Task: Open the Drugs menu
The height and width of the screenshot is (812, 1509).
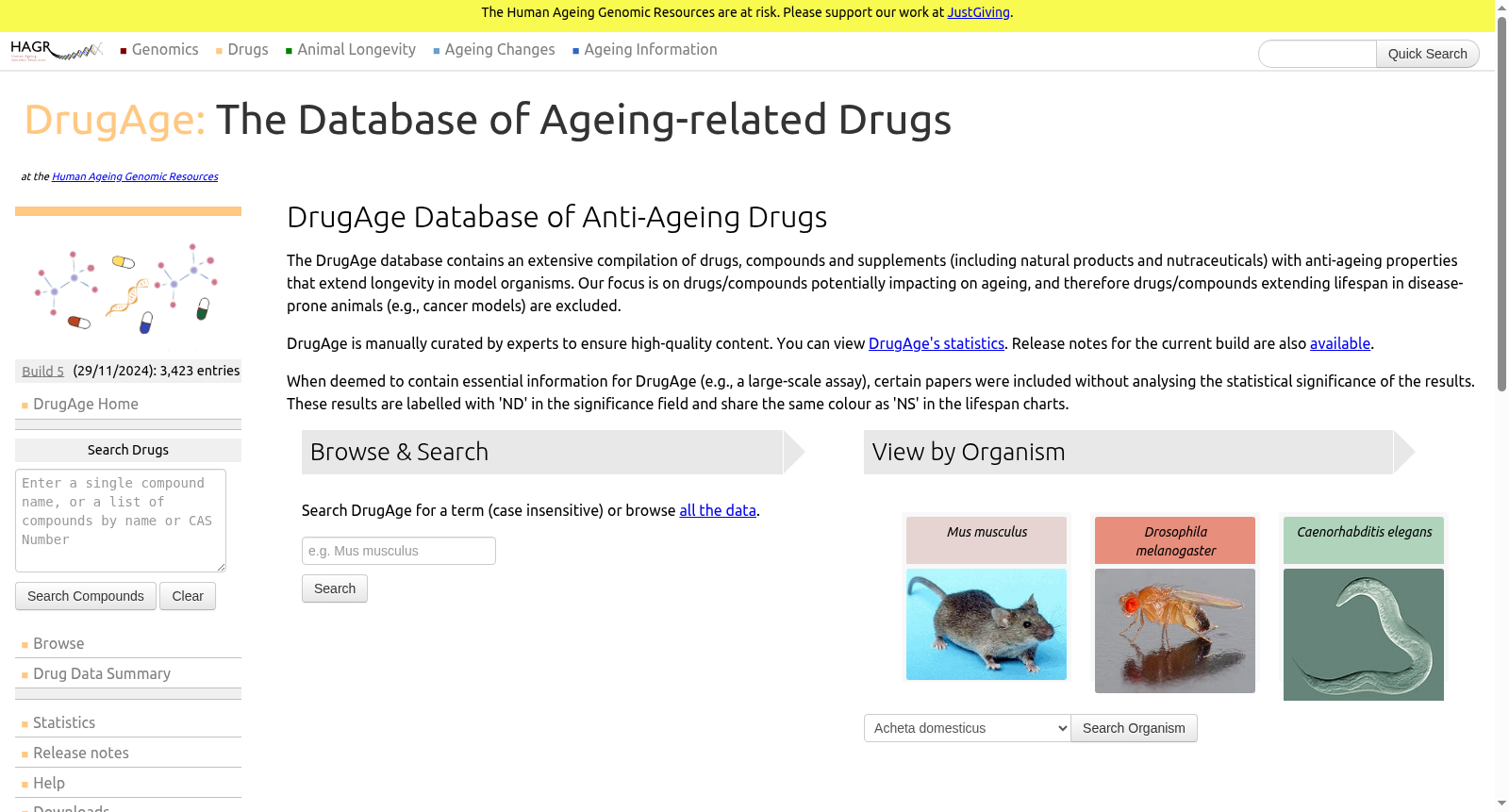Action: [248, 50]
